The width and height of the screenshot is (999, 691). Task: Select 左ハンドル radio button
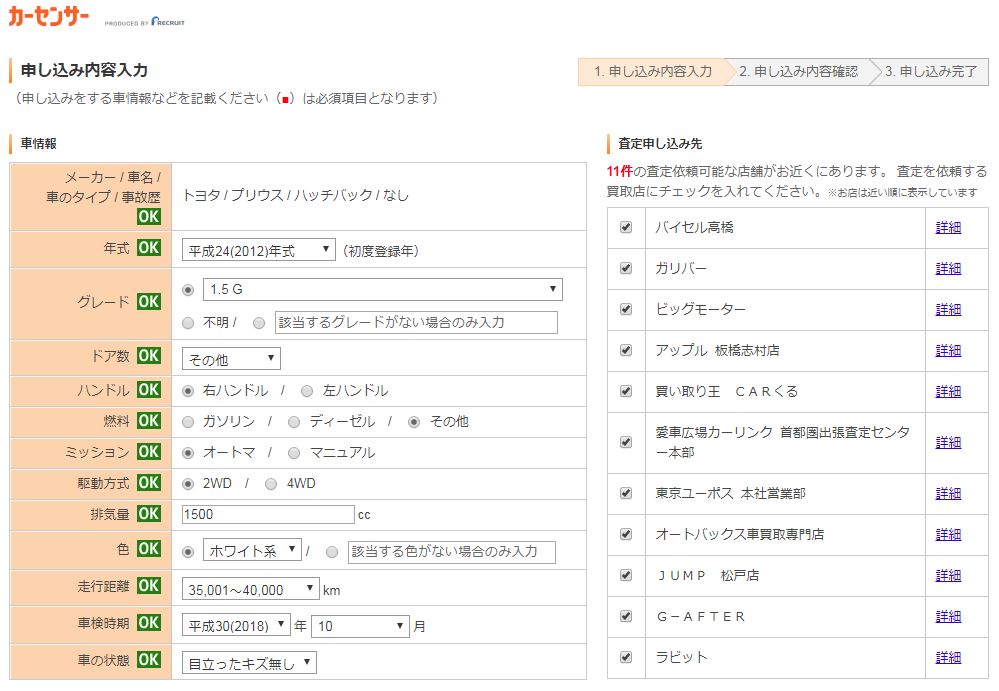307,390
